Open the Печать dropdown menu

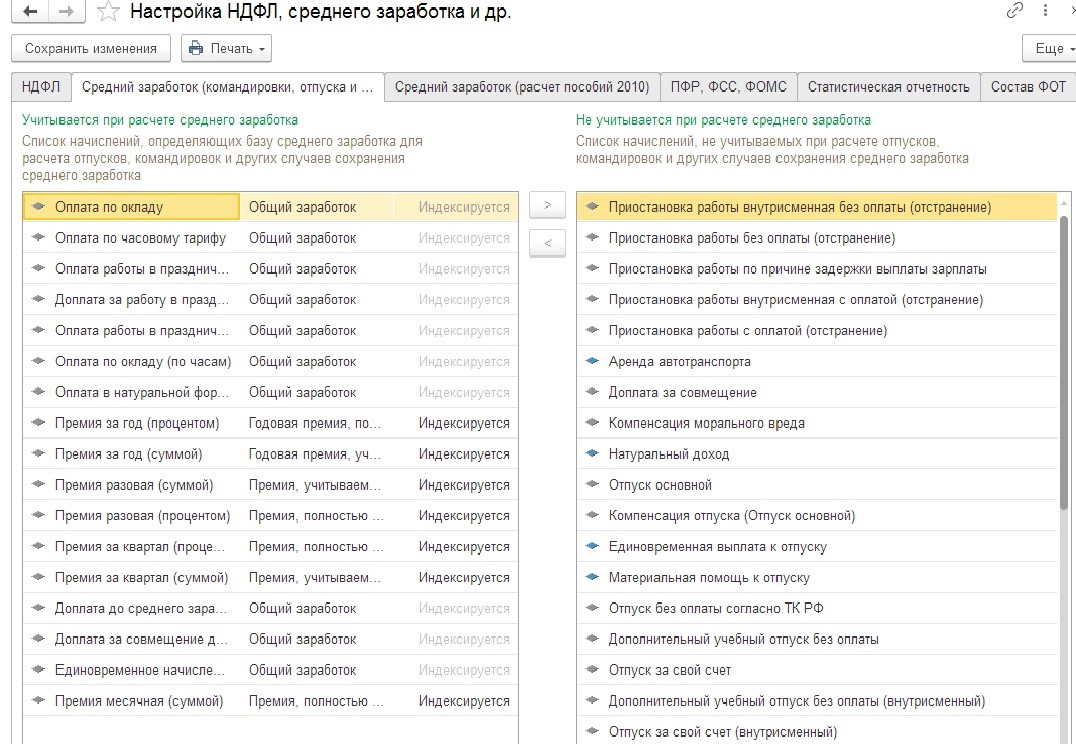coord(226,49)
